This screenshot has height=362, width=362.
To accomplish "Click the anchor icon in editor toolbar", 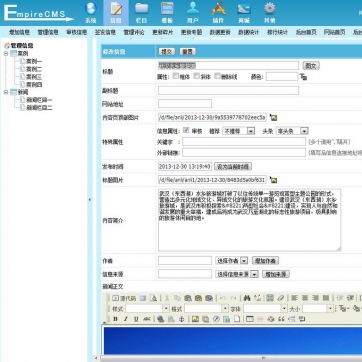I will point(182,319).
